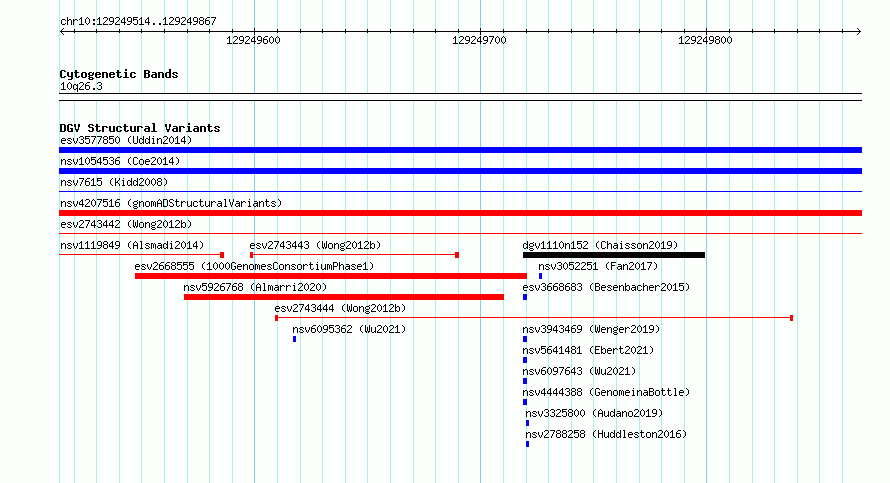Click ruler position 129249700
Viewport: 890px width, 483px height.
point(479,40)
